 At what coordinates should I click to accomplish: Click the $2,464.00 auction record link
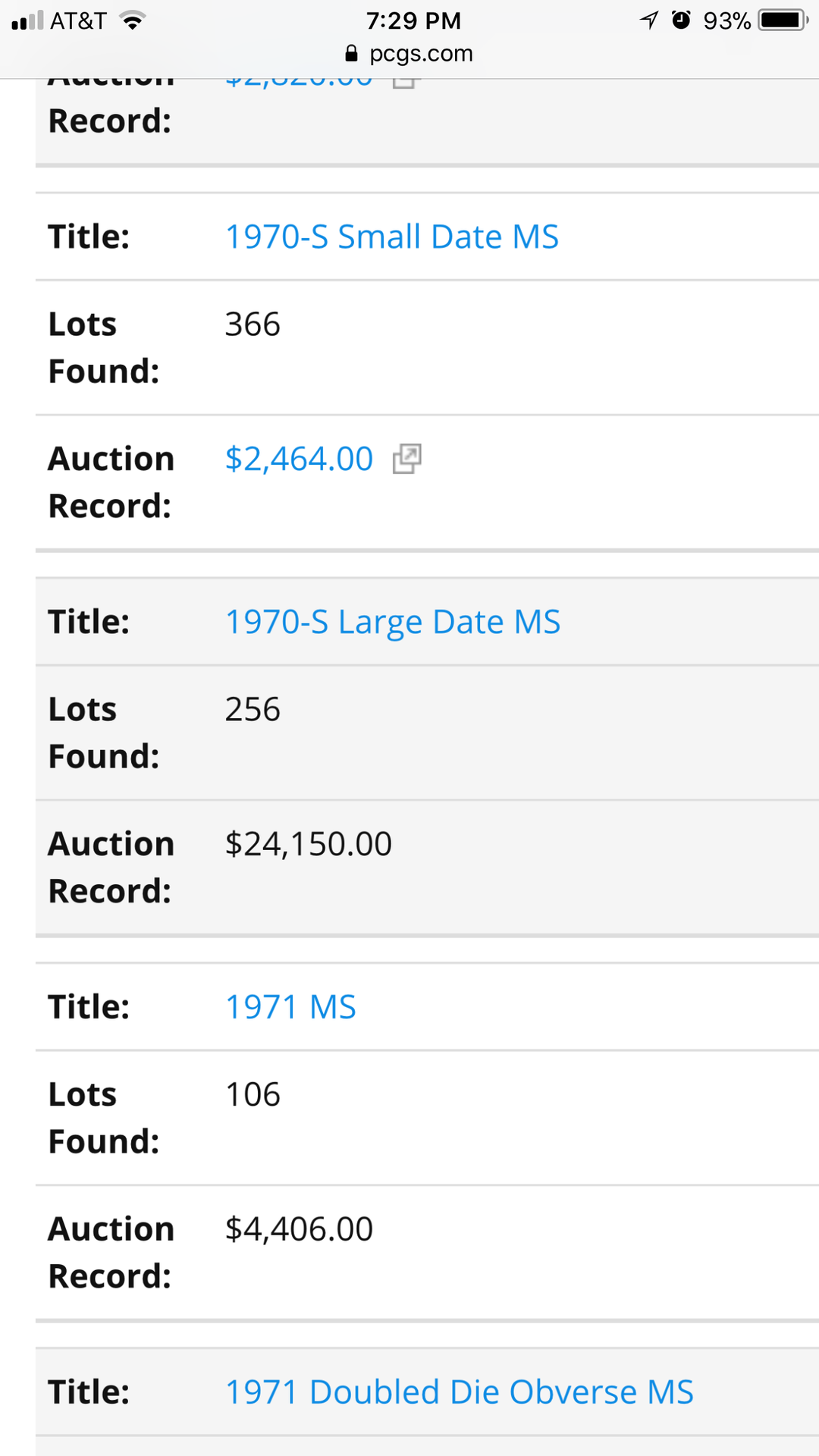(x=299, y=459)
